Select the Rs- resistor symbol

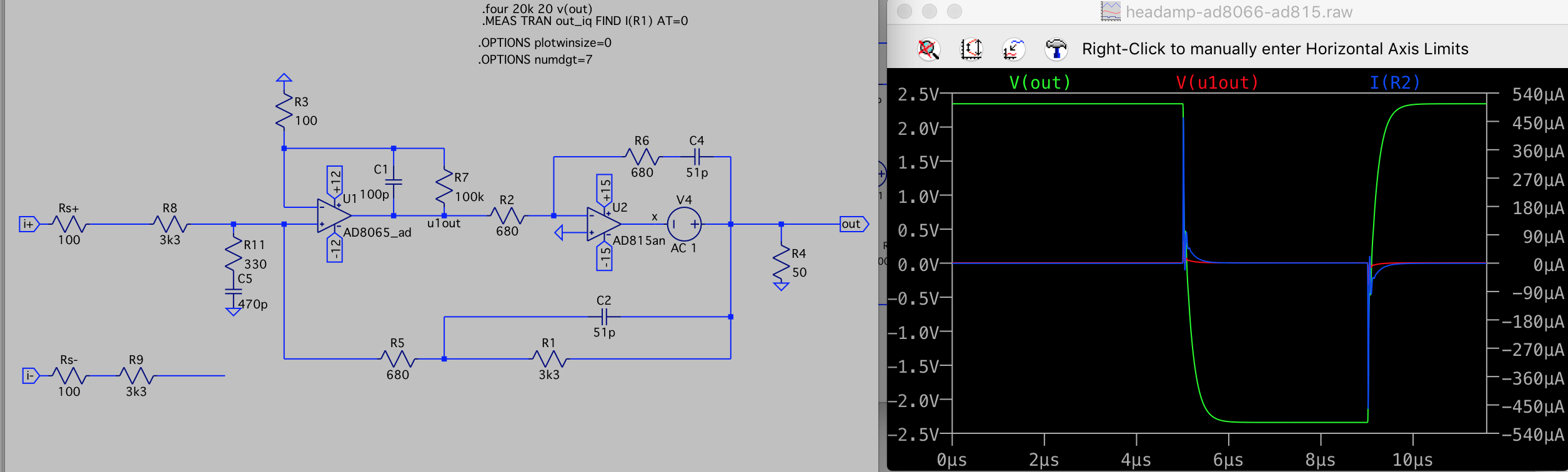point(69,376)
